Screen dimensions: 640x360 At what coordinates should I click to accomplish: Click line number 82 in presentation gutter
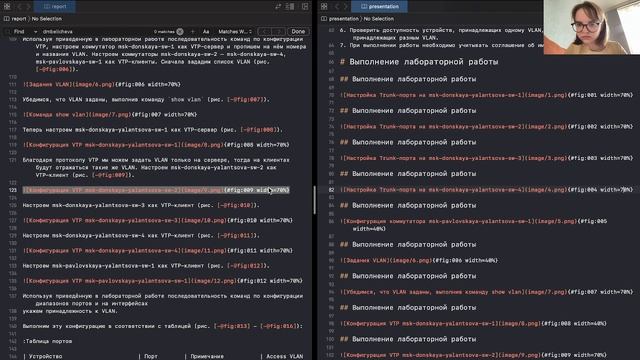331,190
